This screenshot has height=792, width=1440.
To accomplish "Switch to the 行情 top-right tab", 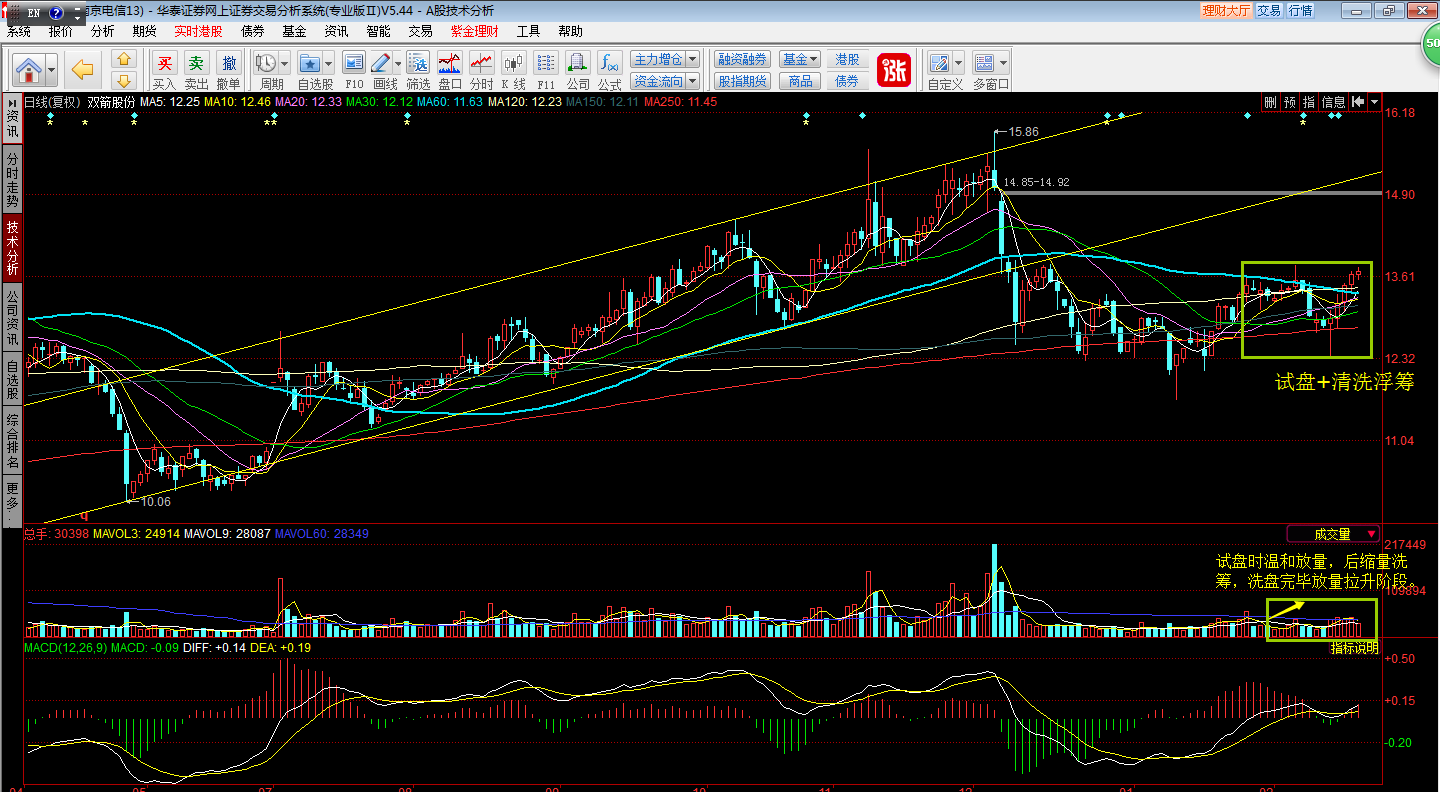I will [1301, 10].
